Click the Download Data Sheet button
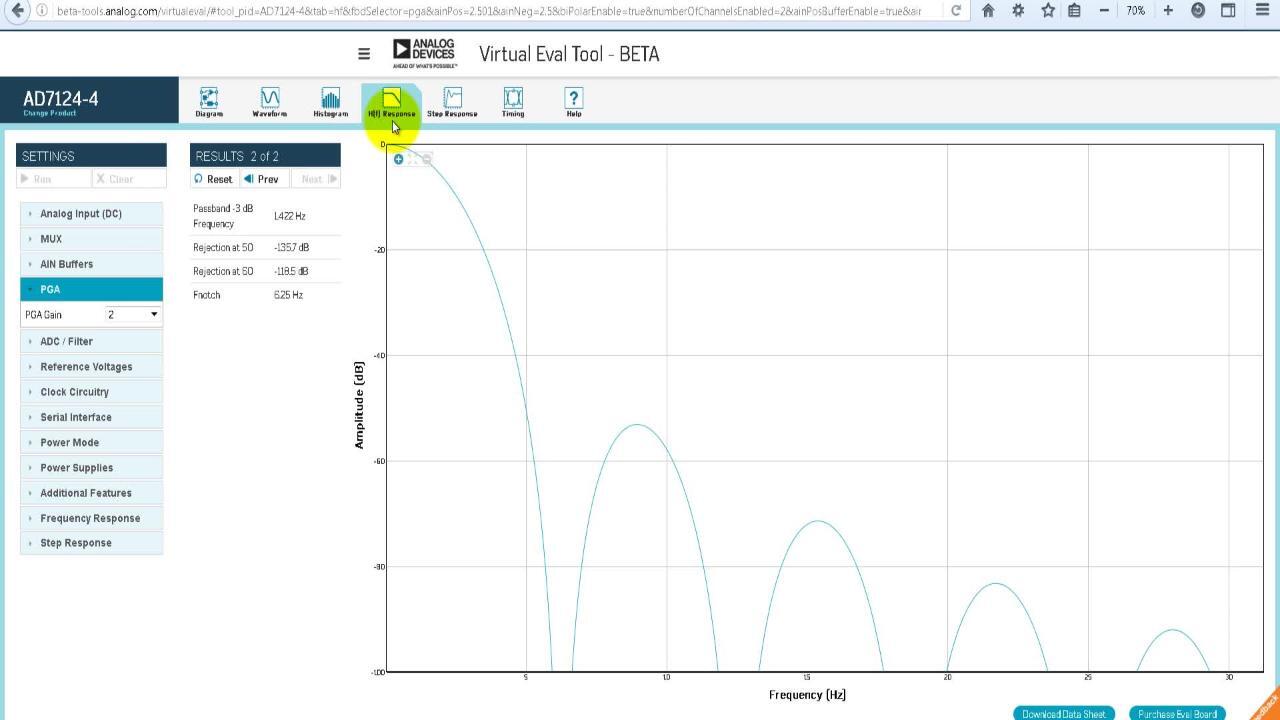 tap(1064, 714)
